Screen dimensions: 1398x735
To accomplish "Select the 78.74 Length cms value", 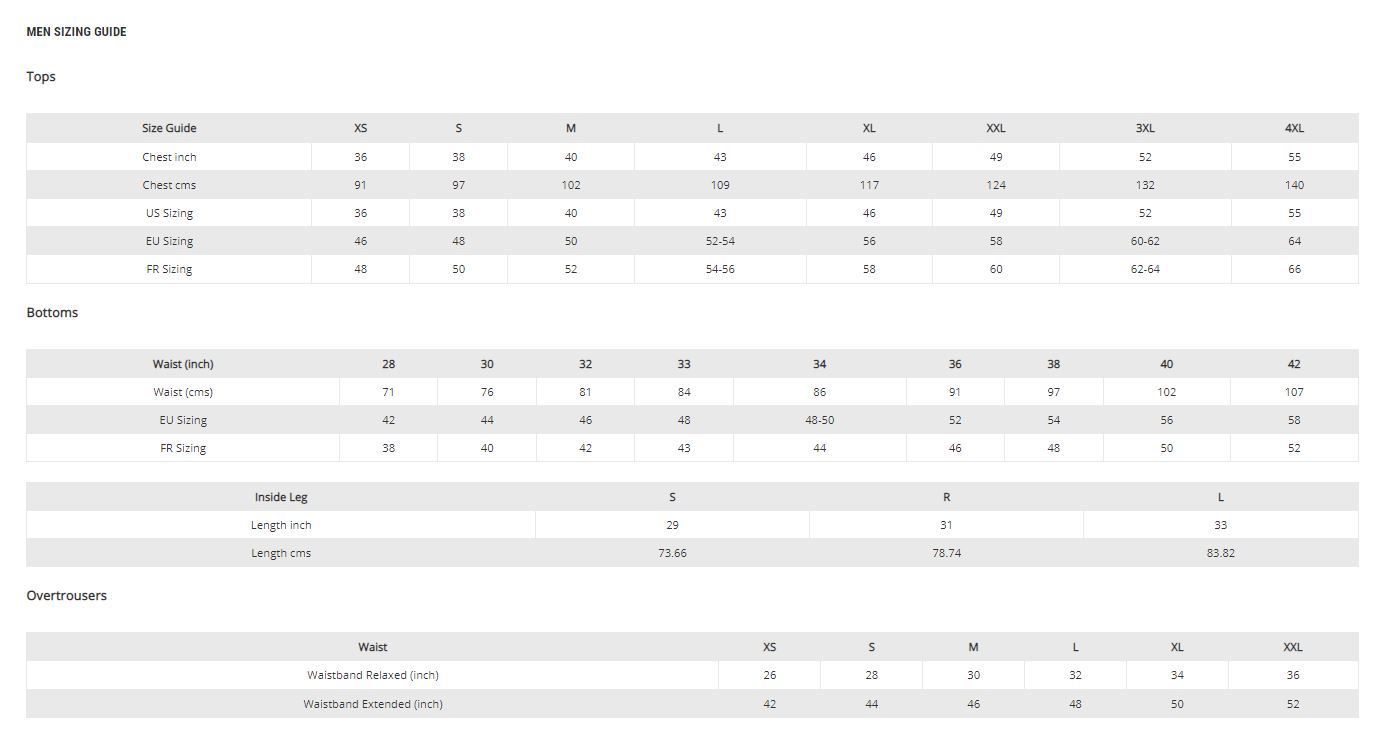I will tap(946, 553).
